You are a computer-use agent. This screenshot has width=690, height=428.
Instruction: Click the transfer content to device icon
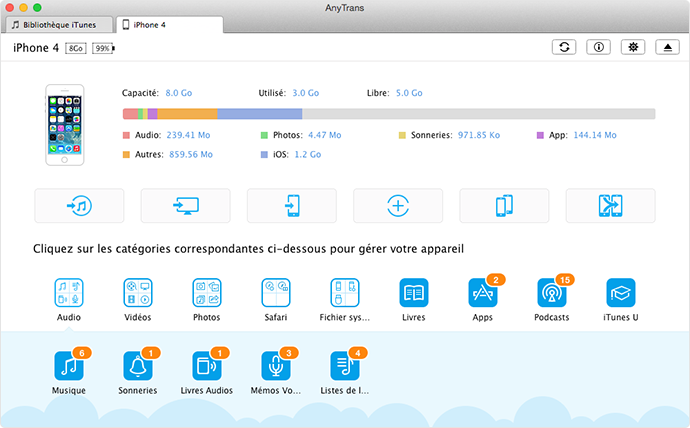coord(292,206)
